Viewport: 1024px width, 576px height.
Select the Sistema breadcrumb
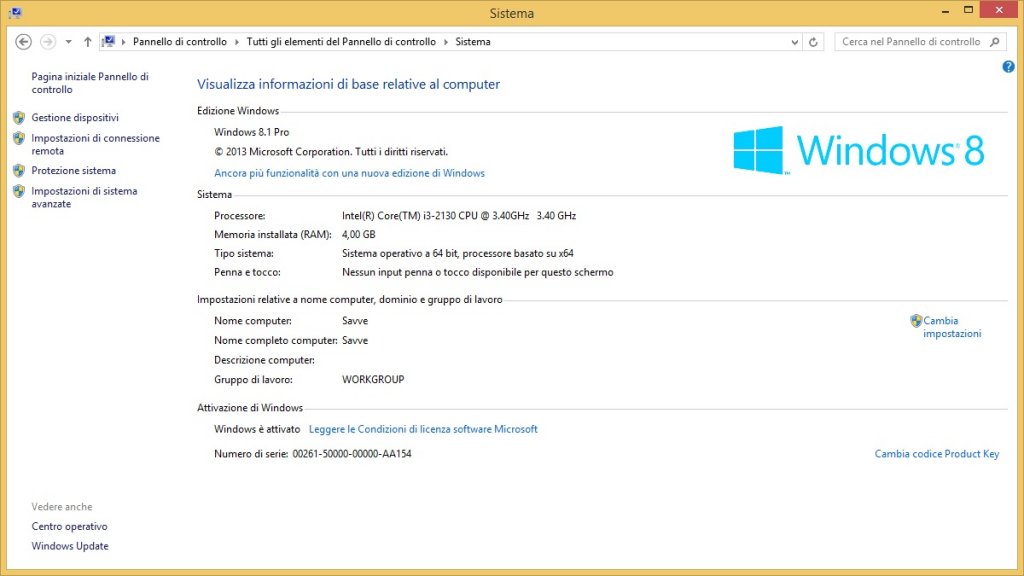473,42
